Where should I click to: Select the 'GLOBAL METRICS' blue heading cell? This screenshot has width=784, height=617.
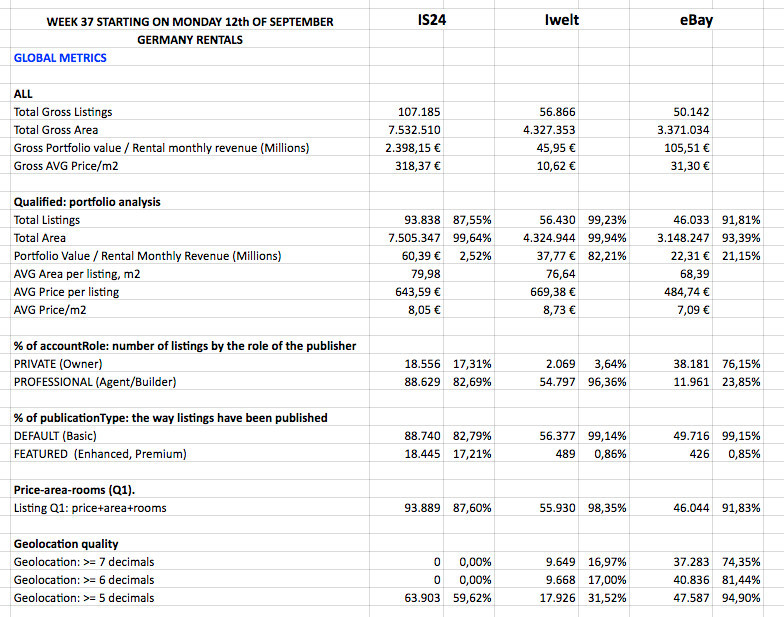point(60,58)
